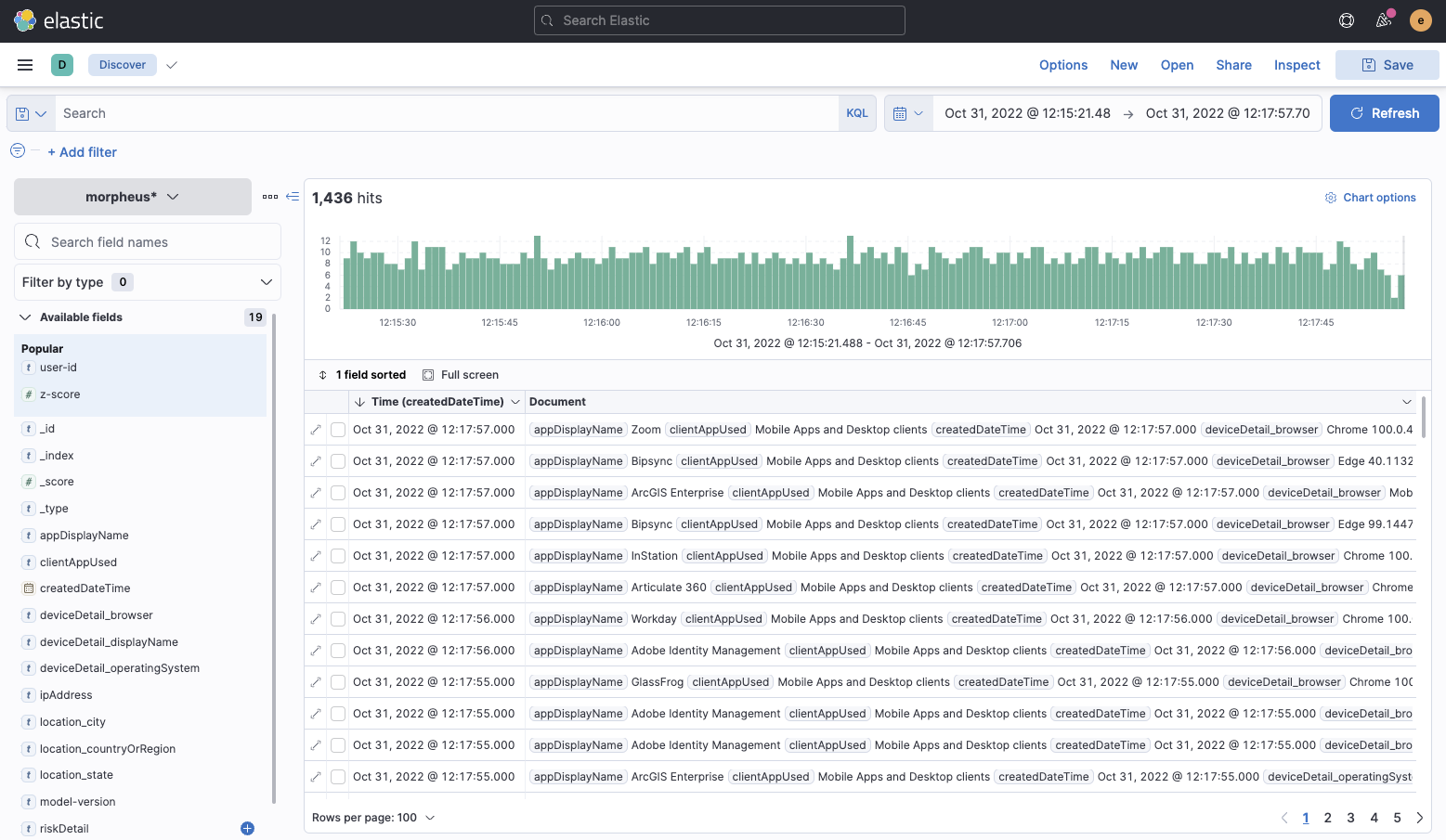Click the Discover breadcrumb tab
The height and width of the screenshot is (840, 1446).
[123, 65]
